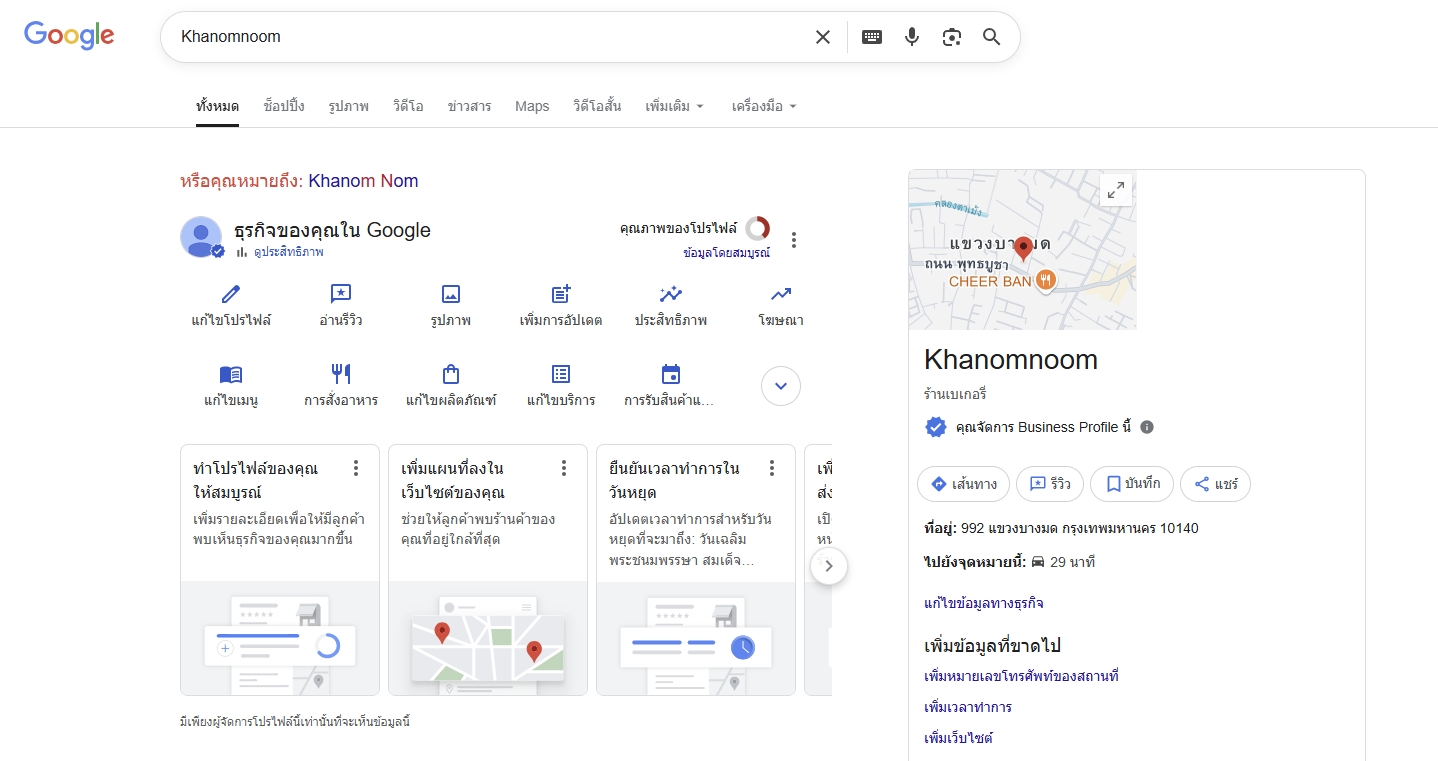Start voice search with the microphone

[x=912, y=37]
